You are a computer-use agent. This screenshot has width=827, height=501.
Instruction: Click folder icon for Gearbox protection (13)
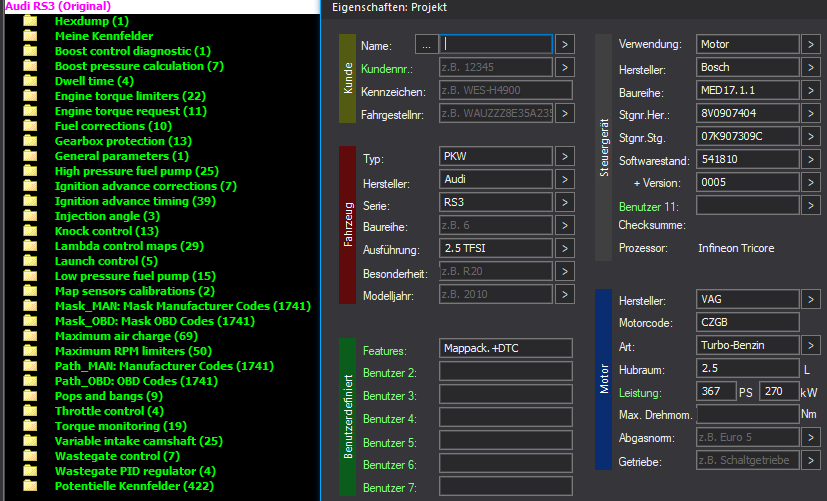pyautogui.click(x=31, y=141)
